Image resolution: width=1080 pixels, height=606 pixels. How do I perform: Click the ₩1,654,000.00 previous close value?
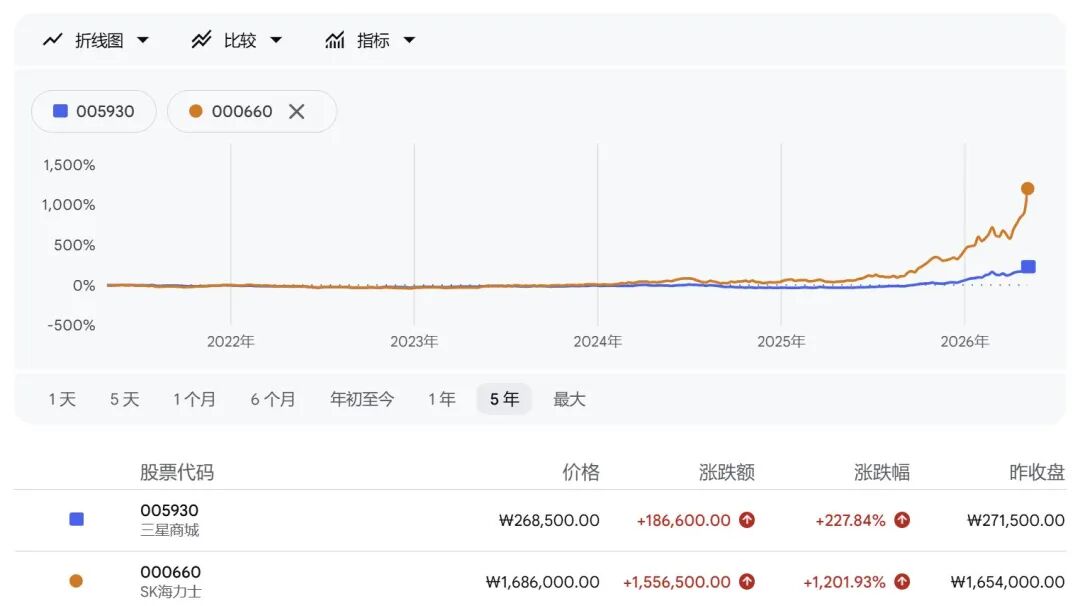[x=1008, y=583]
